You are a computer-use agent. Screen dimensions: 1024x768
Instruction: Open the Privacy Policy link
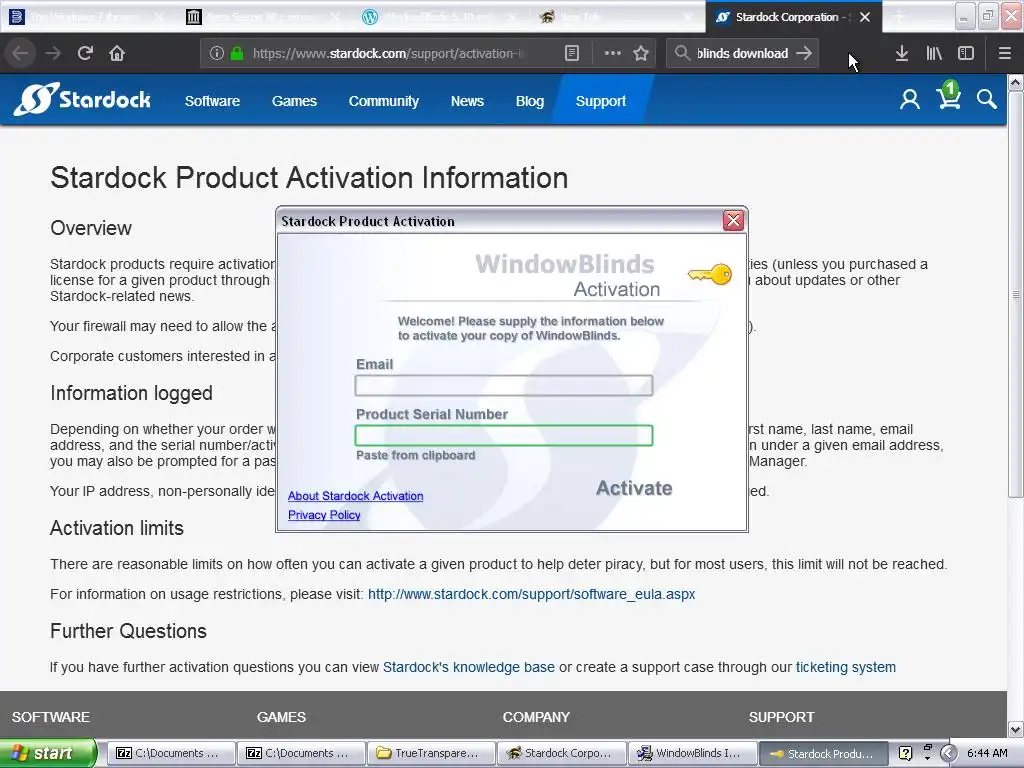pos(324,515)
